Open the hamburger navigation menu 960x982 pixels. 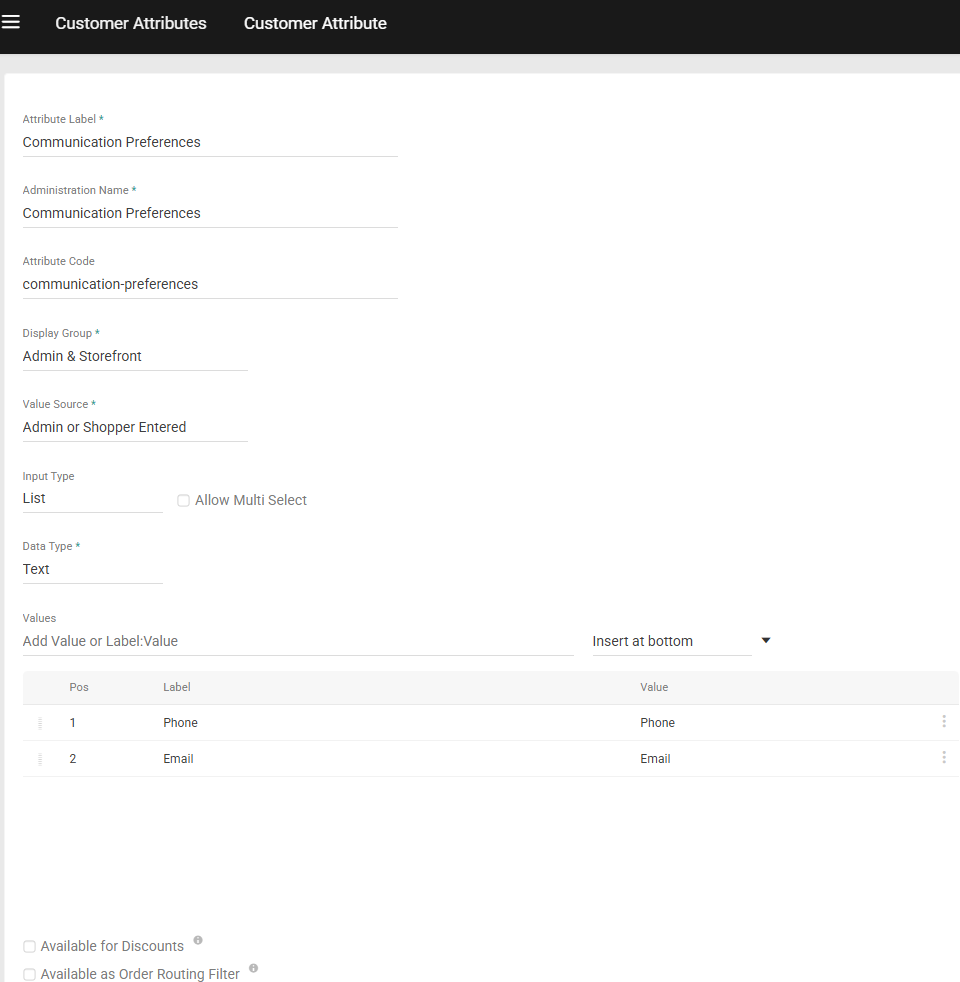coord(11,23)
